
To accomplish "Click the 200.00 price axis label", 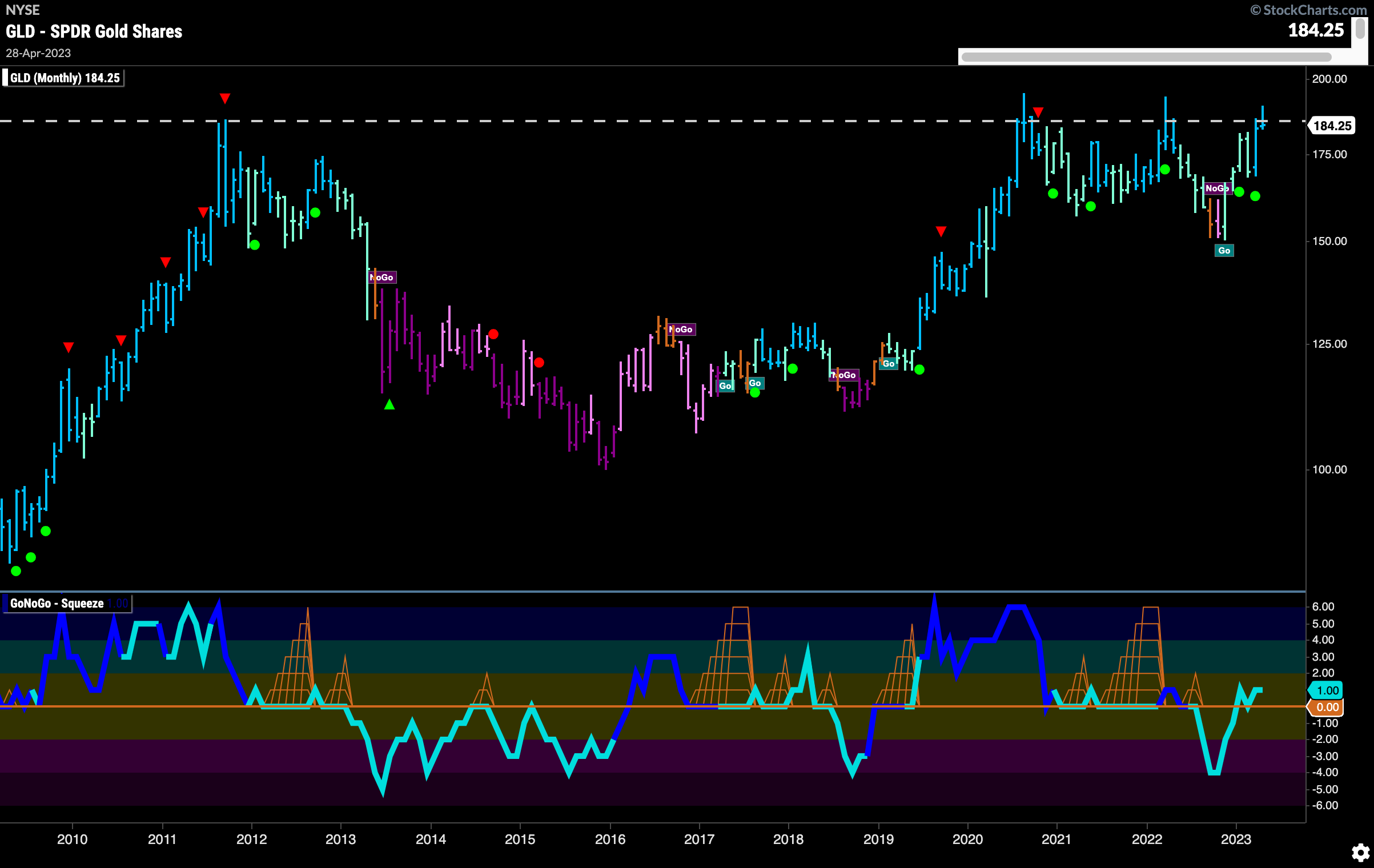I will click(1329, 79).
